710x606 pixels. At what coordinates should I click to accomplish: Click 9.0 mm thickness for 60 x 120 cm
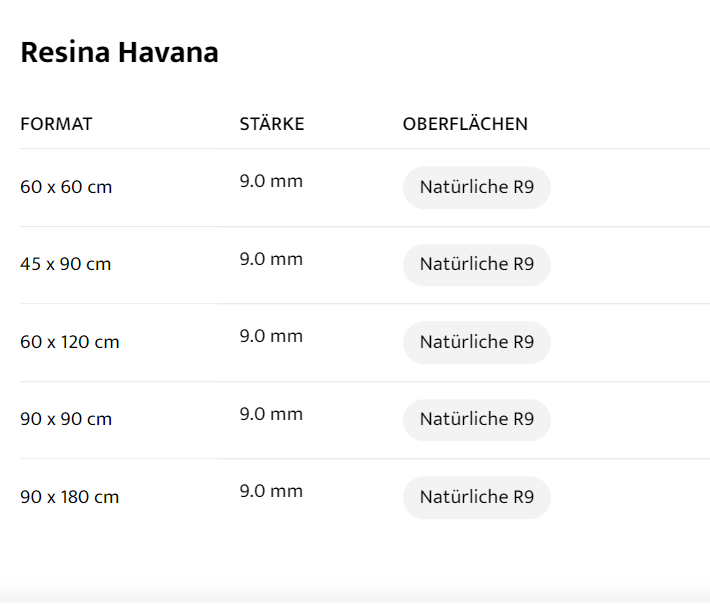271,336
